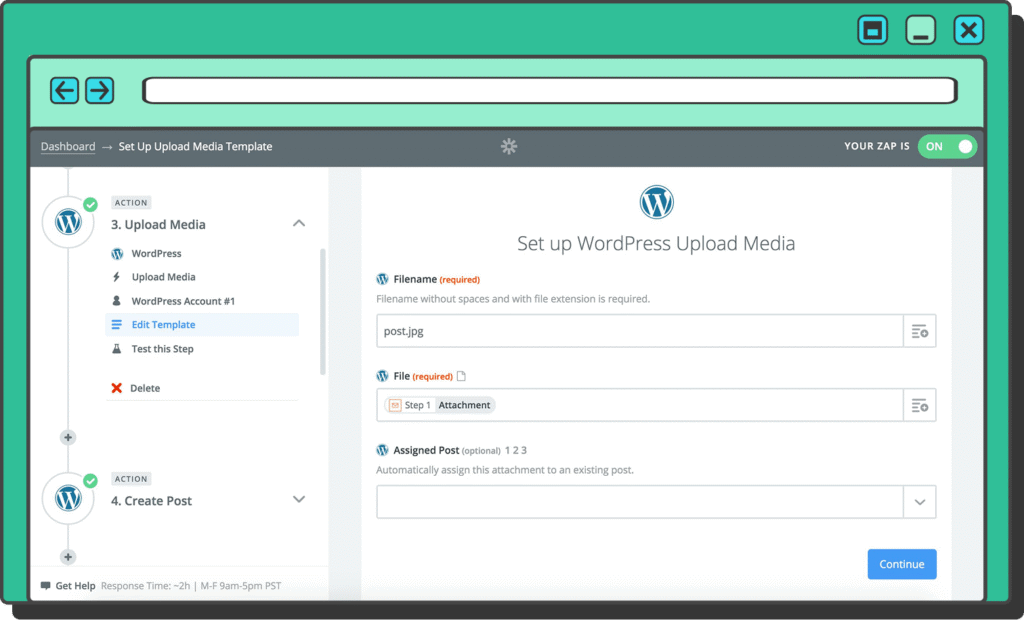Screen dimensions: 1024x620
Task: Go to the Dashboard breadcrumb link
Action: pyautogui.click(x=68, y=147)
